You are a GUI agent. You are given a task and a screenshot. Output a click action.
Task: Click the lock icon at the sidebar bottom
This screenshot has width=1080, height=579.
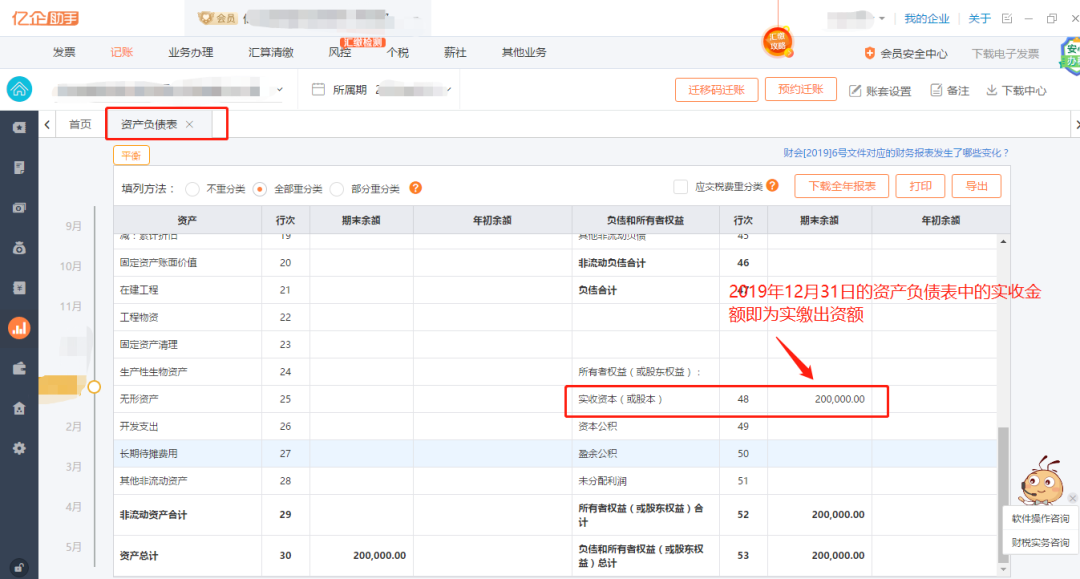[19, 567]
